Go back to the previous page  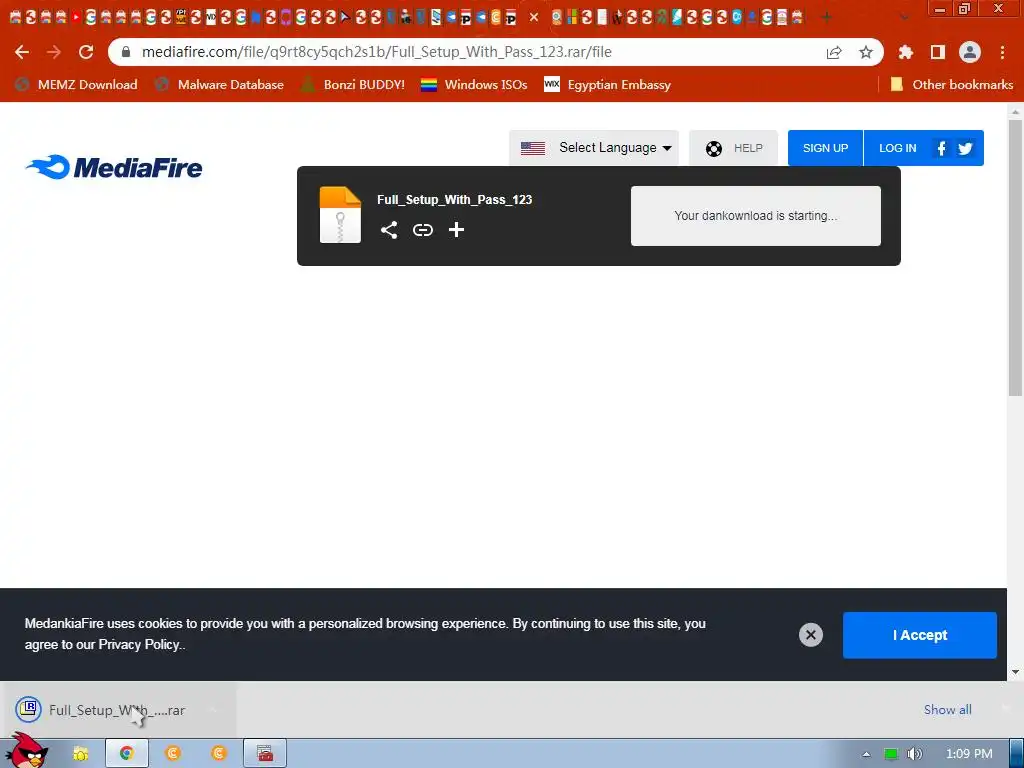click(22, 52)
